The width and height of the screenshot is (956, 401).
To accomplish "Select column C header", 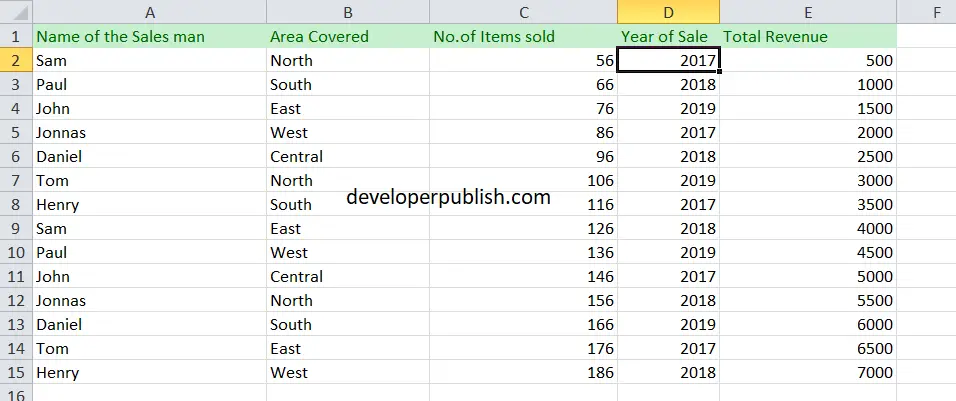I will pos(523,12).
